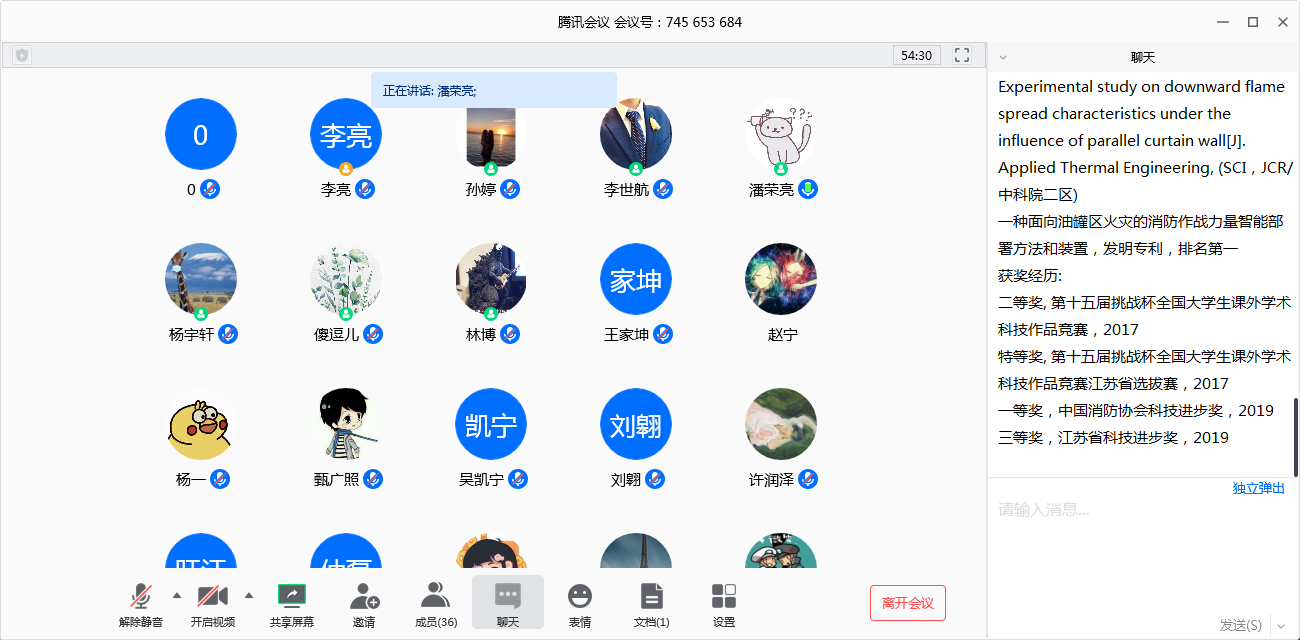The image size is (1300, 640).
Task: Click the security shield icon at top left
Action: 22,56
